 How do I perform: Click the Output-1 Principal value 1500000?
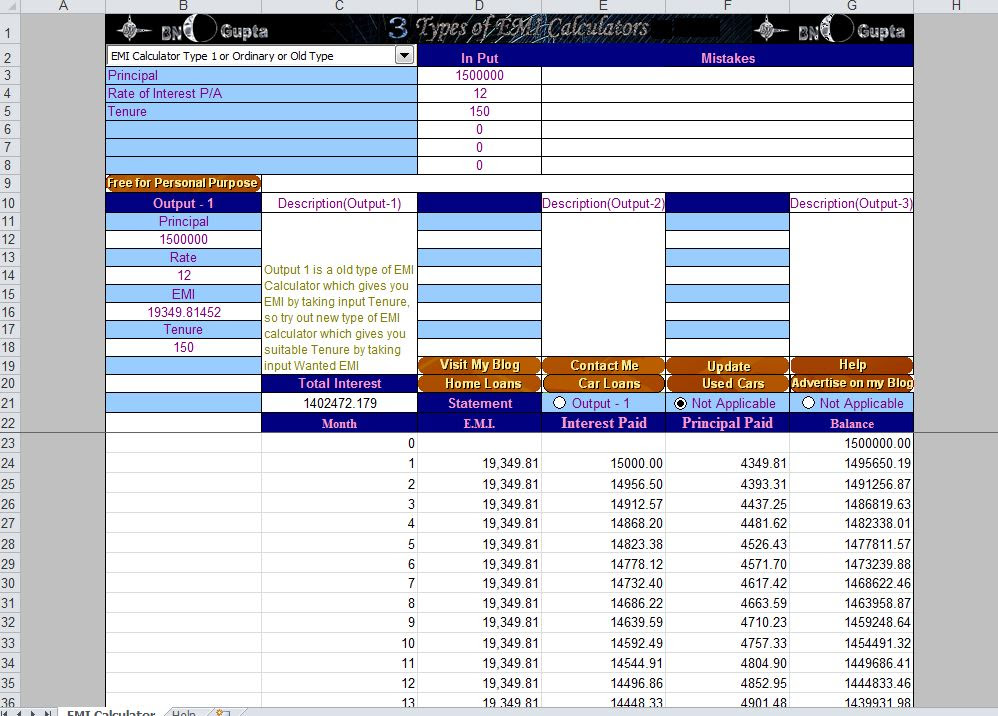[183, 239]
